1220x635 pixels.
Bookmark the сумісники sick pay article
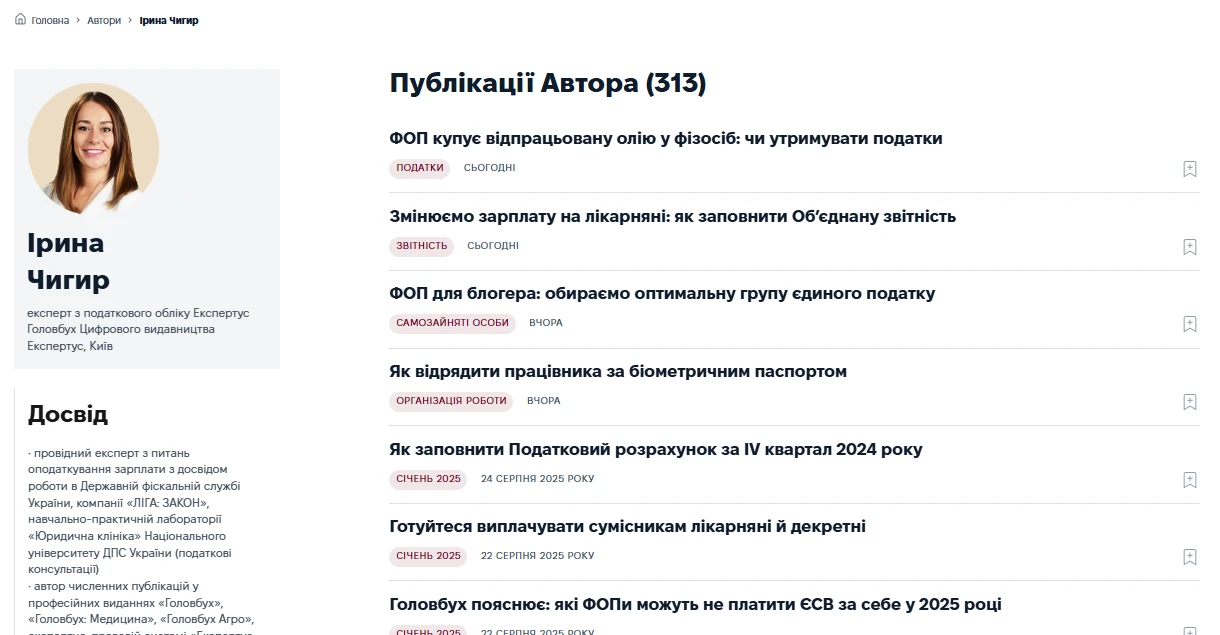(x=1189, y=557)
